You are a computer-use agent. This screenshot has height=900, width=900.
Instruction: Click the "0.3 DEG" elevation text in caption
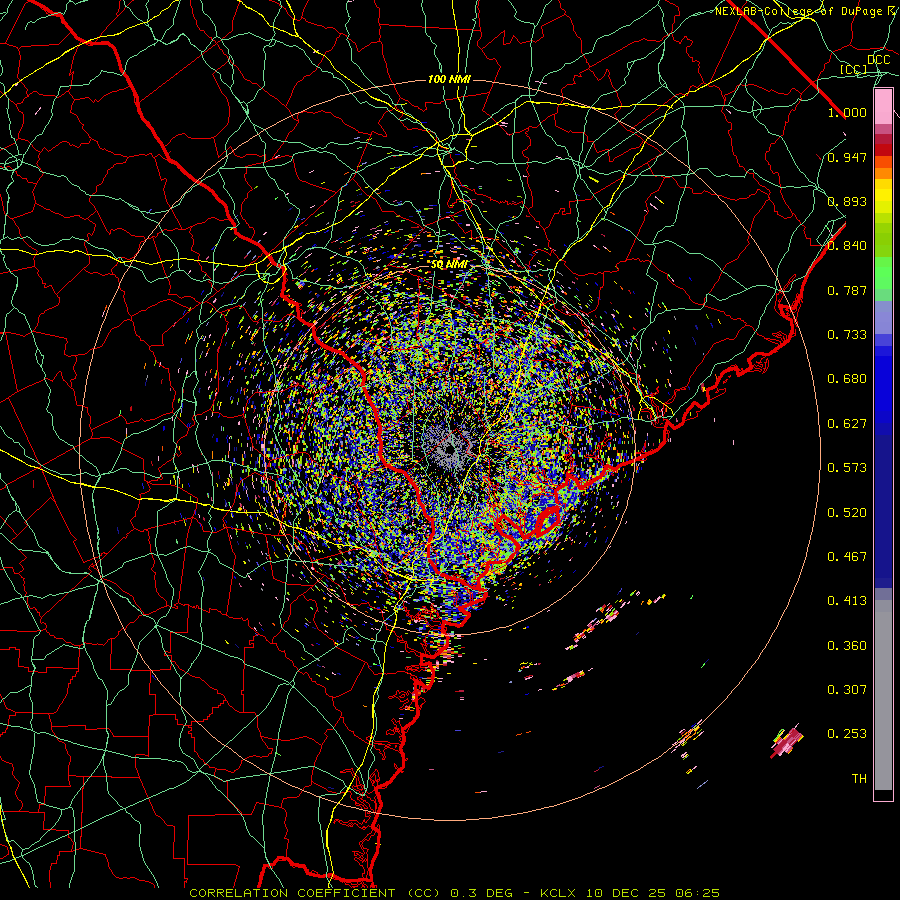pos(480,893)
